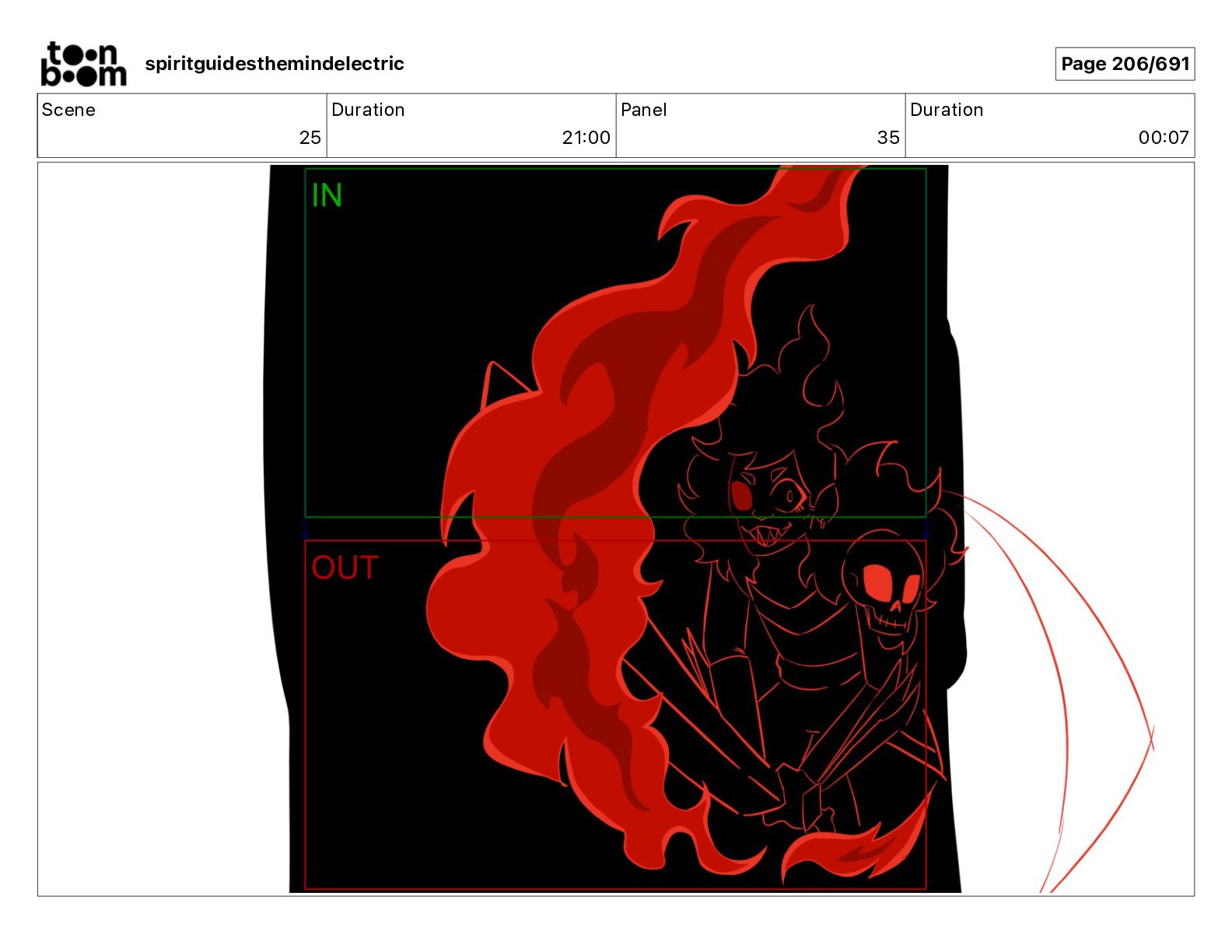Select the Duration label beside Panel
The width and height of the screenshot is (1232, 952).
tap(947, 110)
